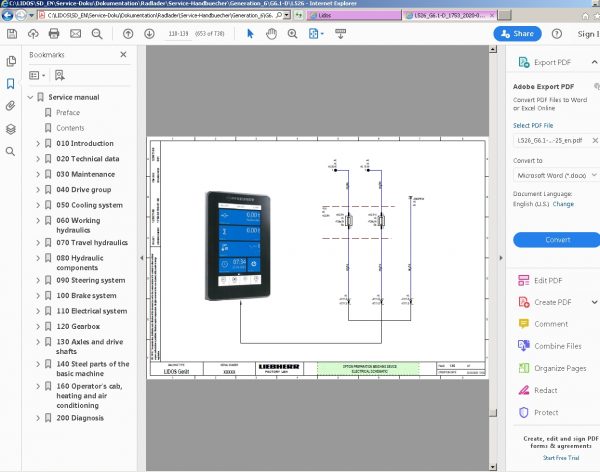Click Find current bookmark icon
Image resolution: width=600 pixels, height=472 pixels.
(60, 75)
